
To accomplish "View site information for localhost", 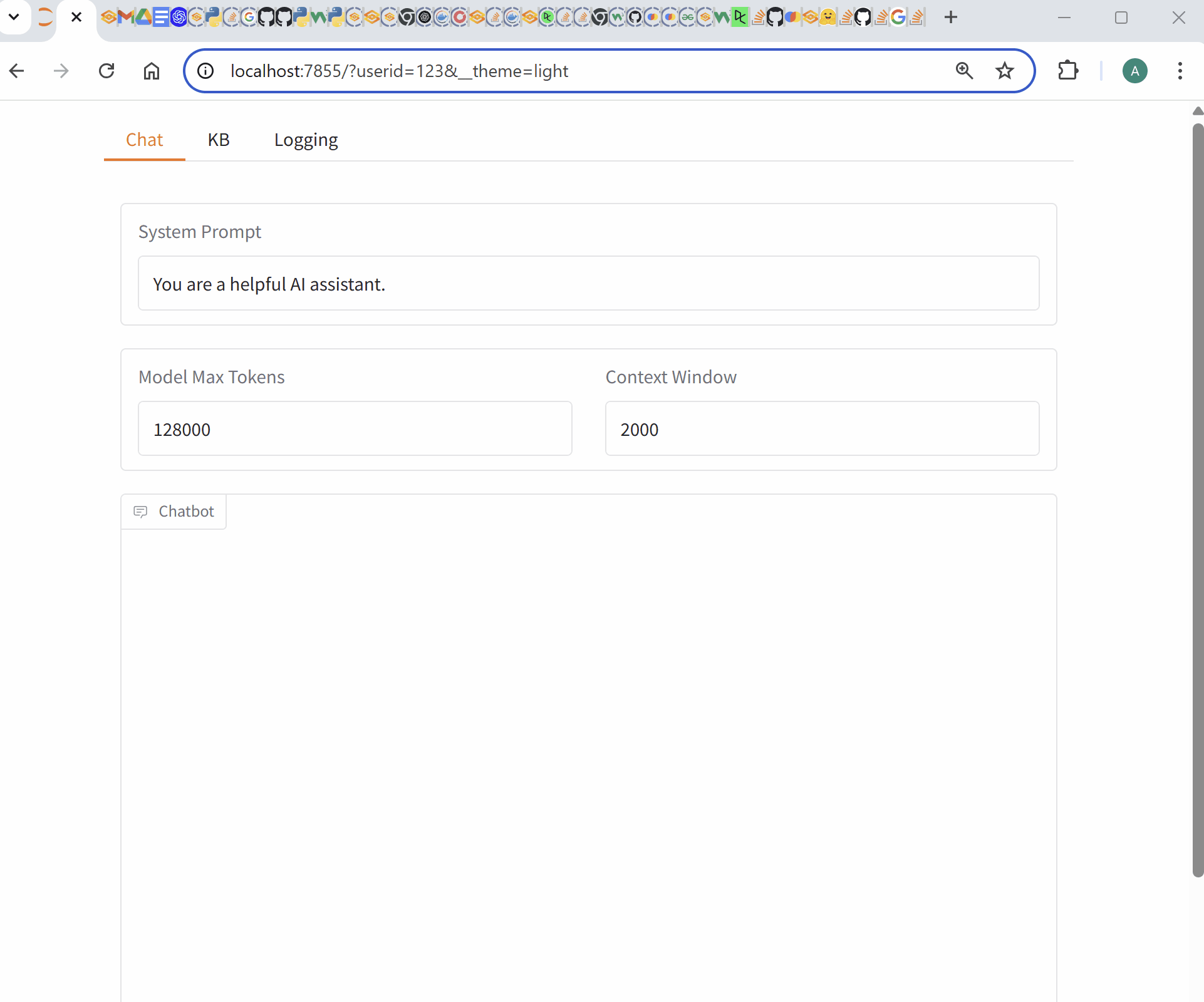I will coord(205,71).
